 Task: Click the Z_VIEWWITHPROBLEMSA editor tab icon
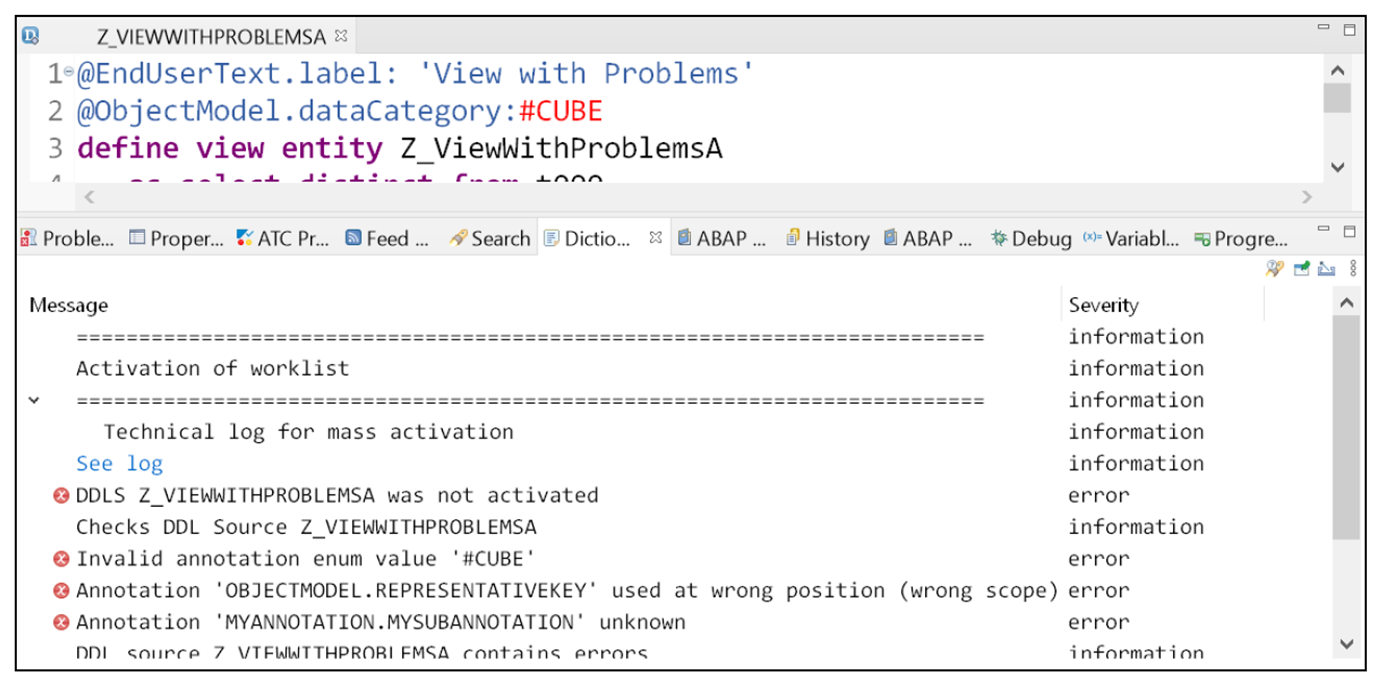click(x=29, y=36)
